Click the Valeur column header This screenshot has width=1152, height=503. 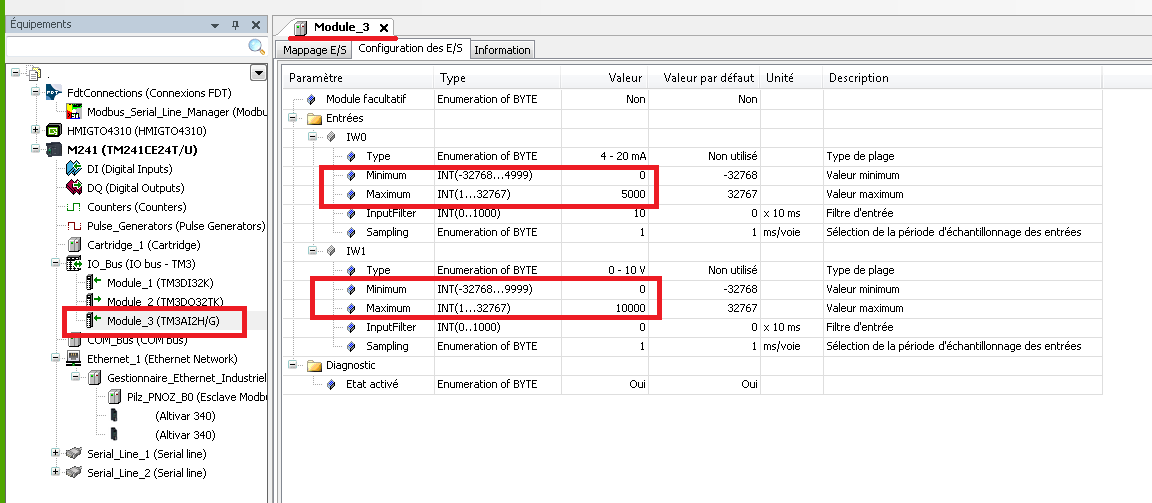pos(625,78)
